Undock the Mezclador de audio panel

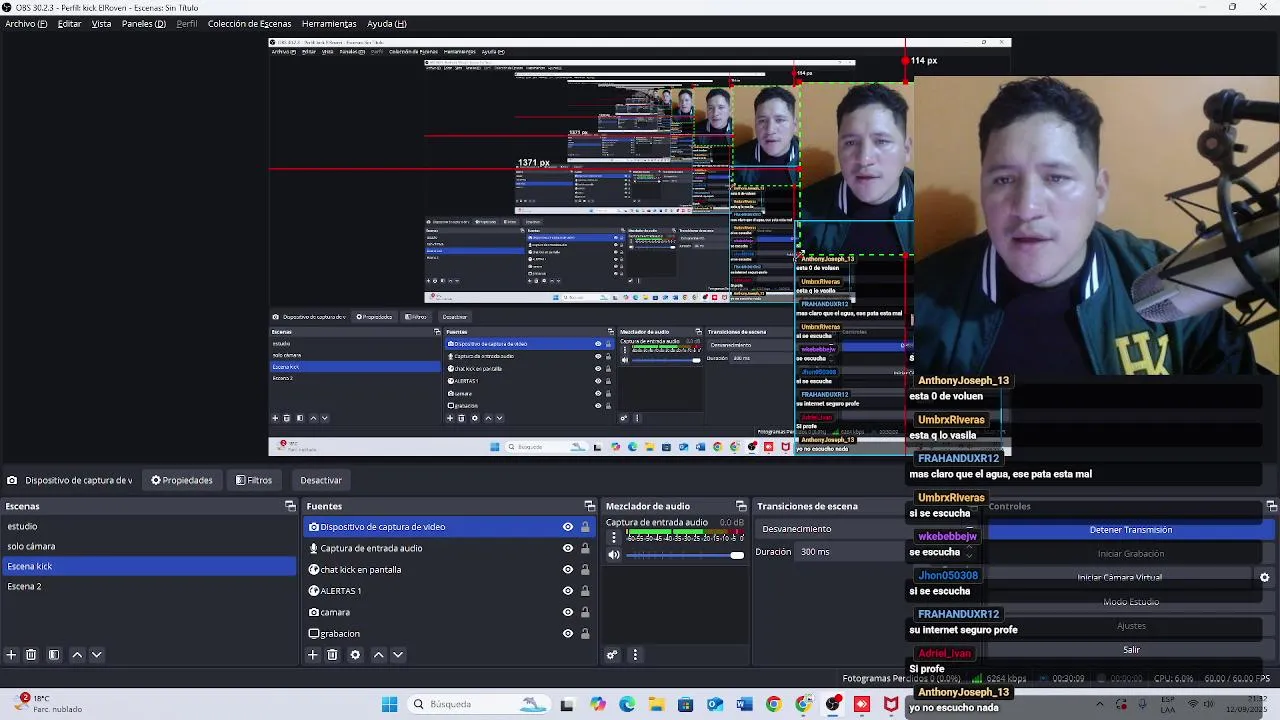click(x=741, y=506)
